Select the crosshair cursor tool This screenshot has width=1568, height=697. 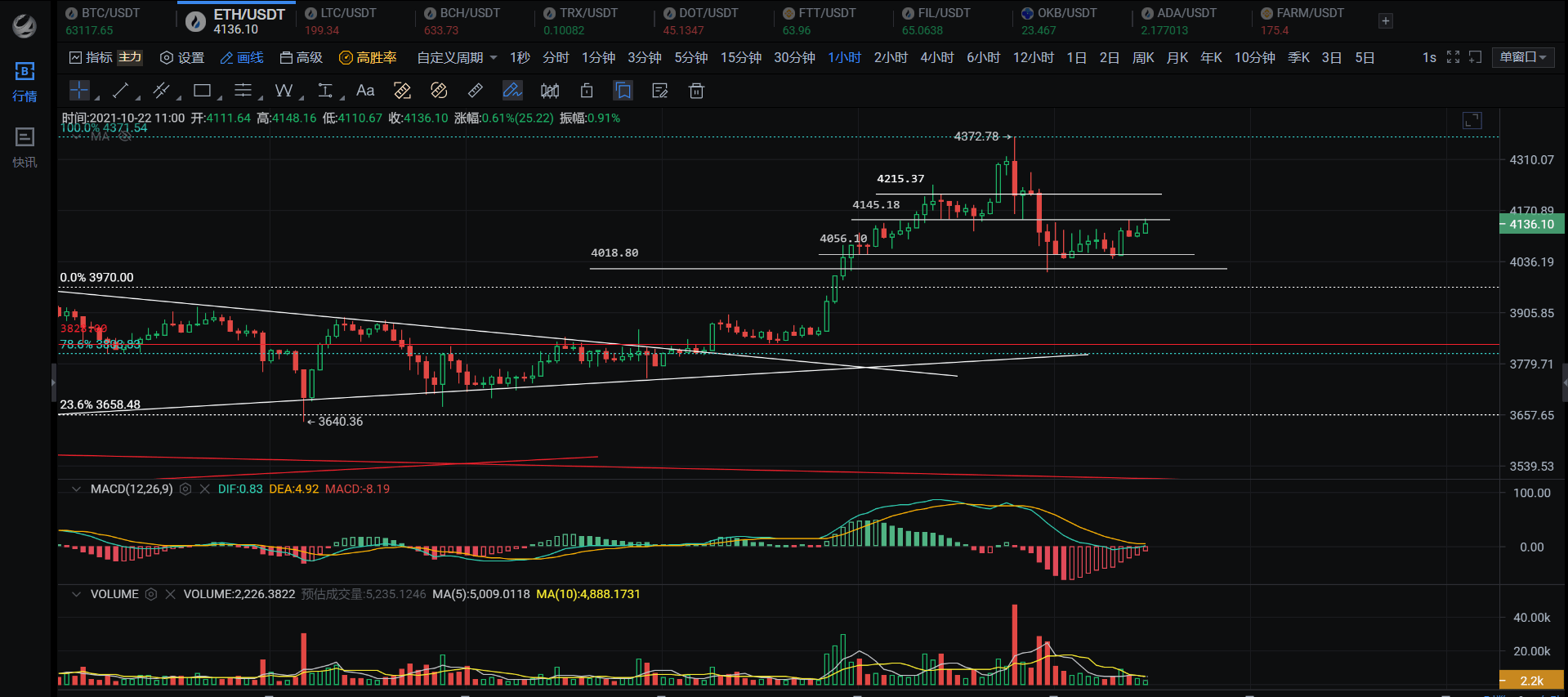pos(79,90)
